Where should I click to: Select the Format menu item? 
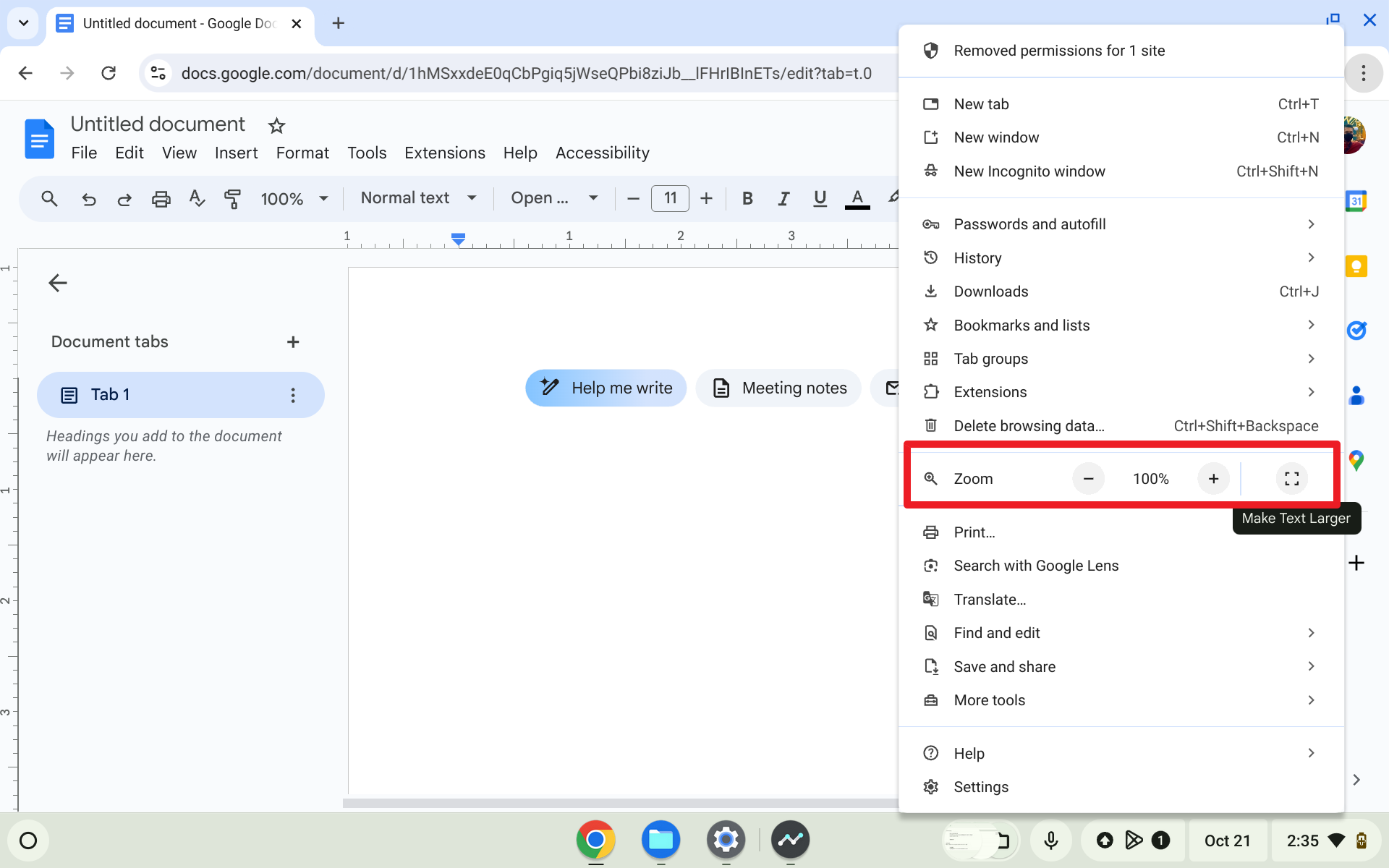point(302,152)
